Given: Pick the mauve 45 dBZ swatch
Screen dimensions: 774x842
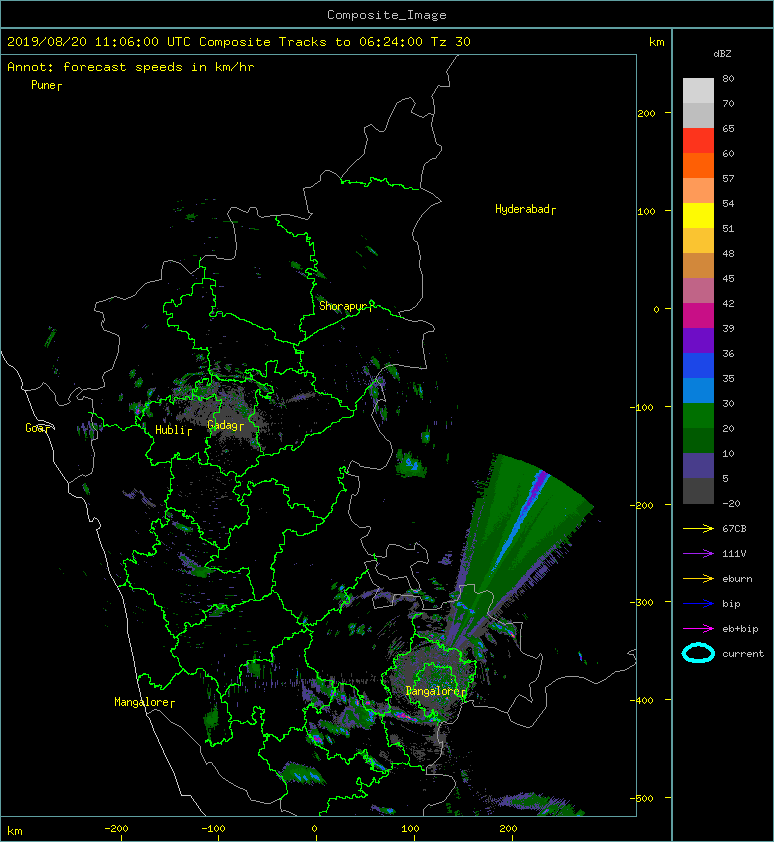Looking at the screenshot, I should point(698,291).
